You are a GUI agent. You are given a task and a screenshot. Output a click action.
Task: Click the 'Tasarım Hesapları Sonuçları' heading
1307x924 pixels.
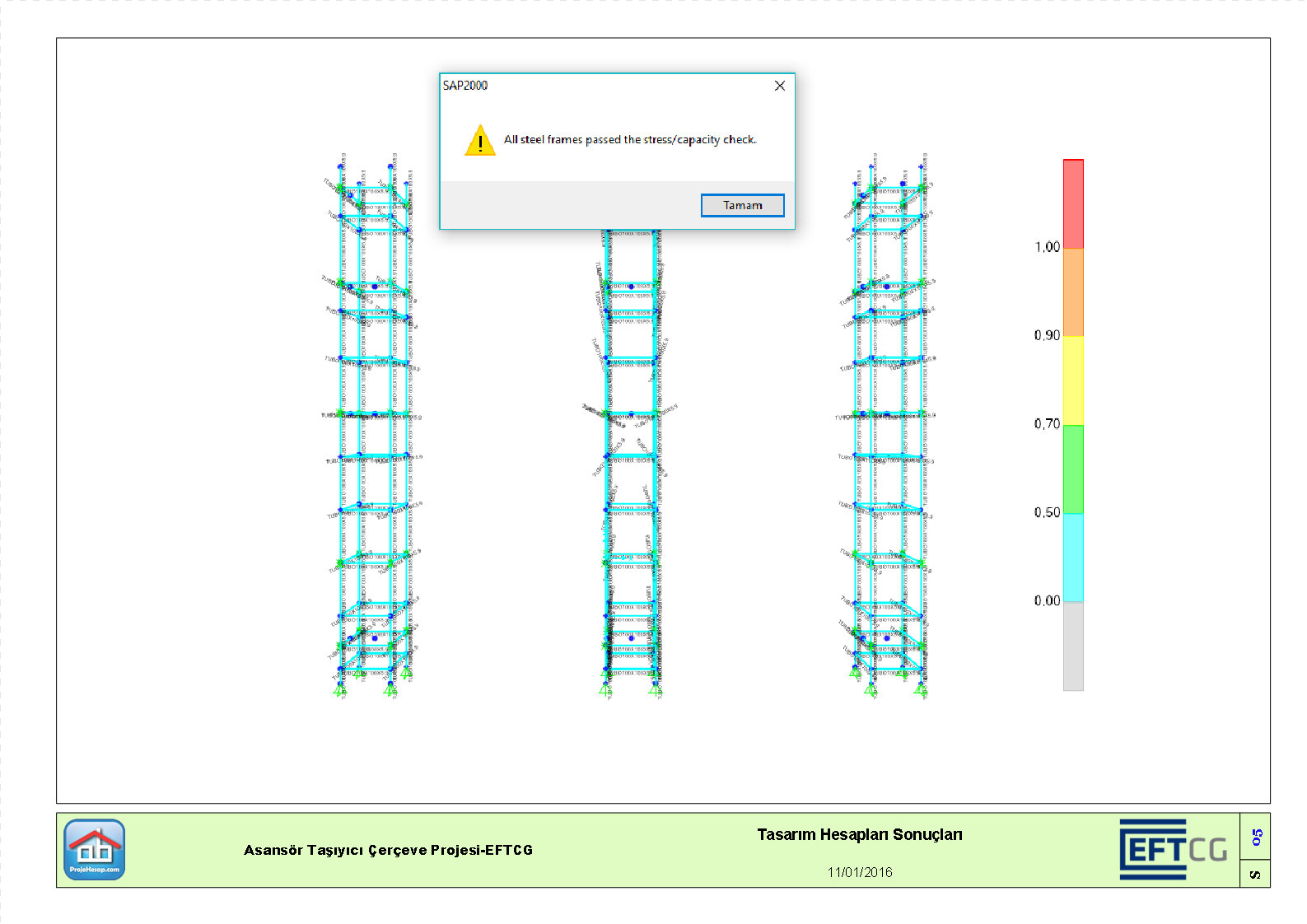click(859, 834)
